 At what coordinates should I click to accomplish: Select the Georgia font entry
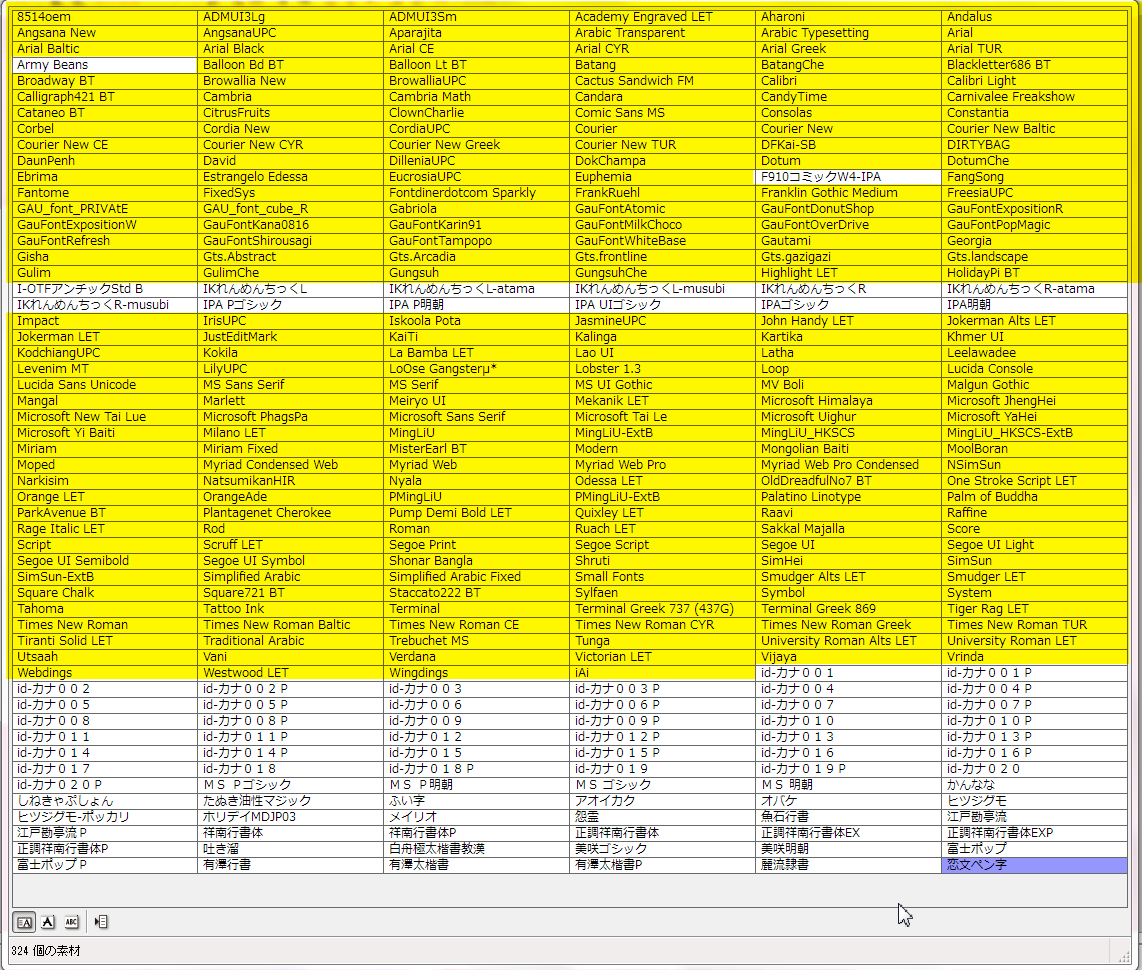[1034, 241]
